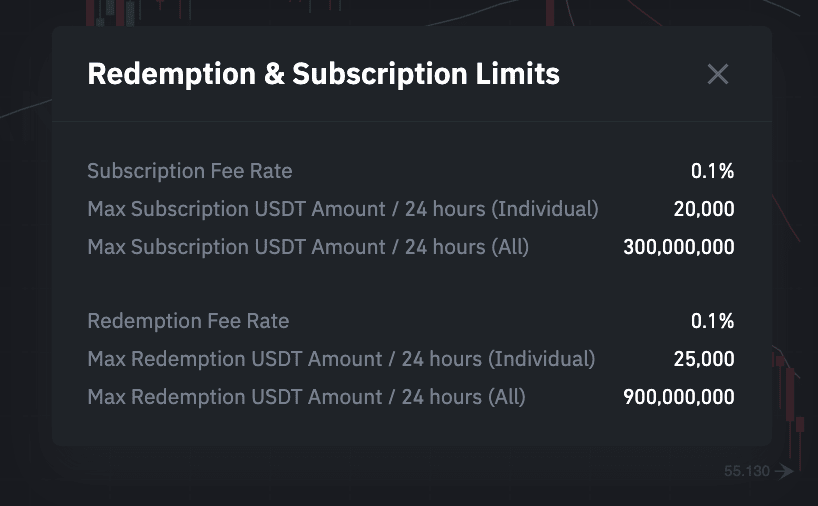Click Max Subscription USDT Amount (All) label
The width and height of the screenshot is (818, 506).
pyautogui.click(x=308, y=247)
